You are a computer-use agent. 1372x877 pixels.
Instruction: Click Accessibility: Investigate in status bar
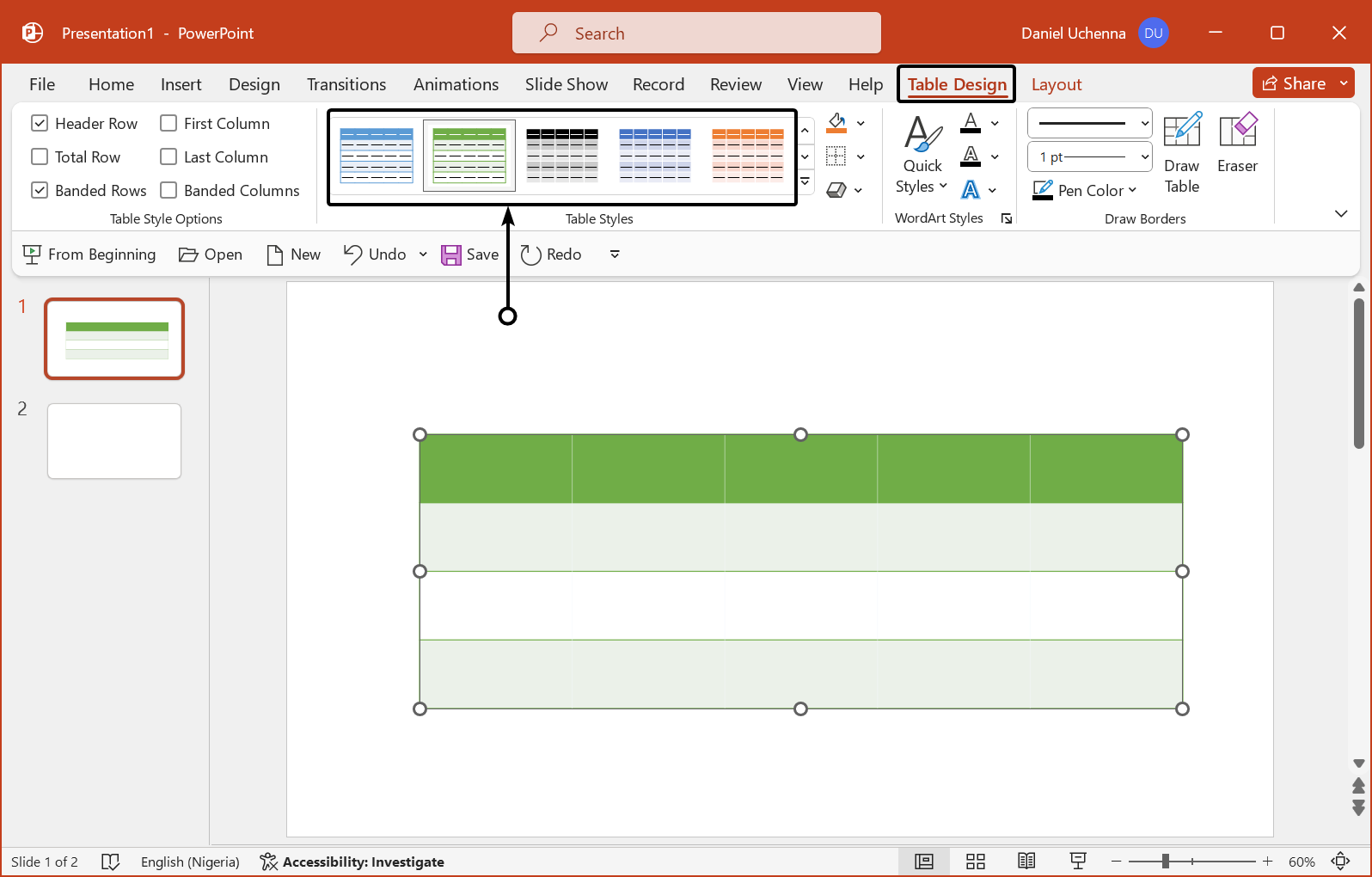tap(352, 862)
